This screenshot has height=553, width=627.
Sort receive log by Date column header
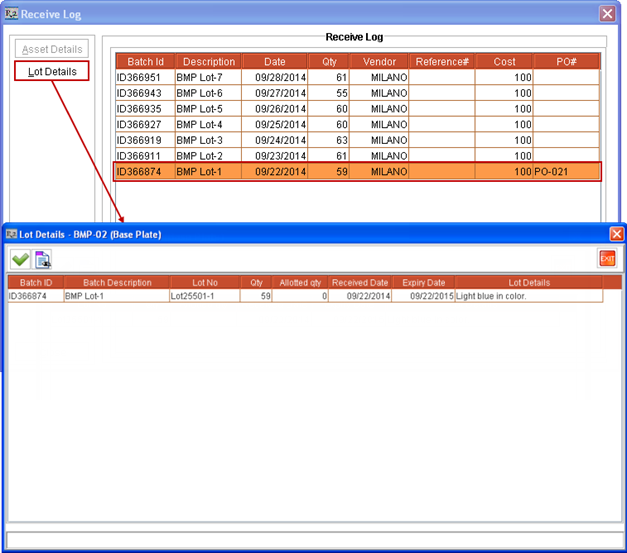(x=274, y=61)
